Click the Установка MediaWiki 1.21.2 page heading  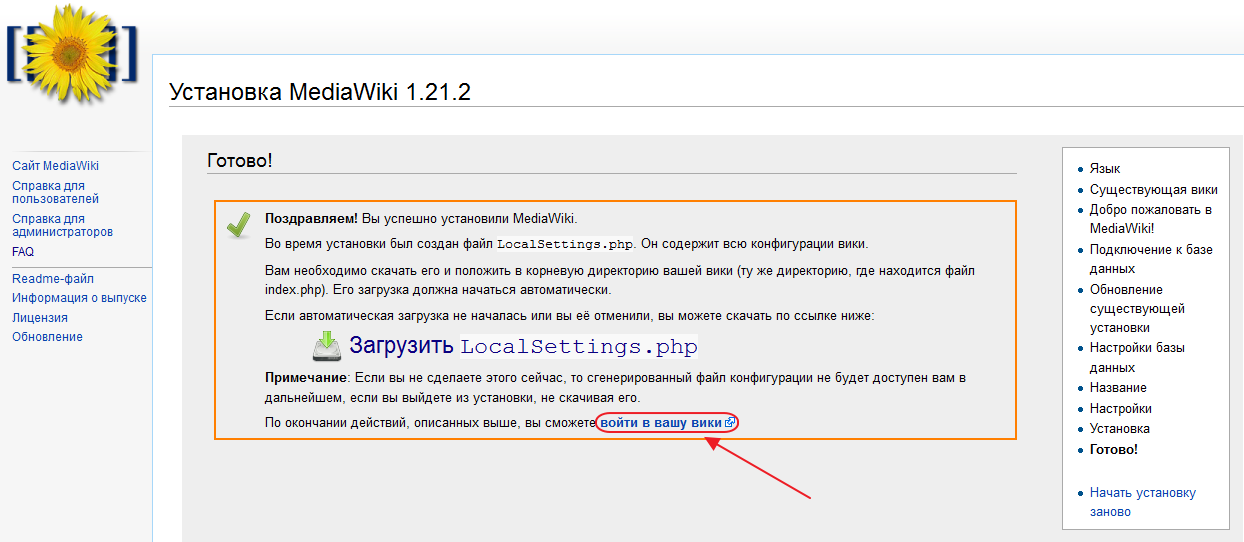pos(320,92)
